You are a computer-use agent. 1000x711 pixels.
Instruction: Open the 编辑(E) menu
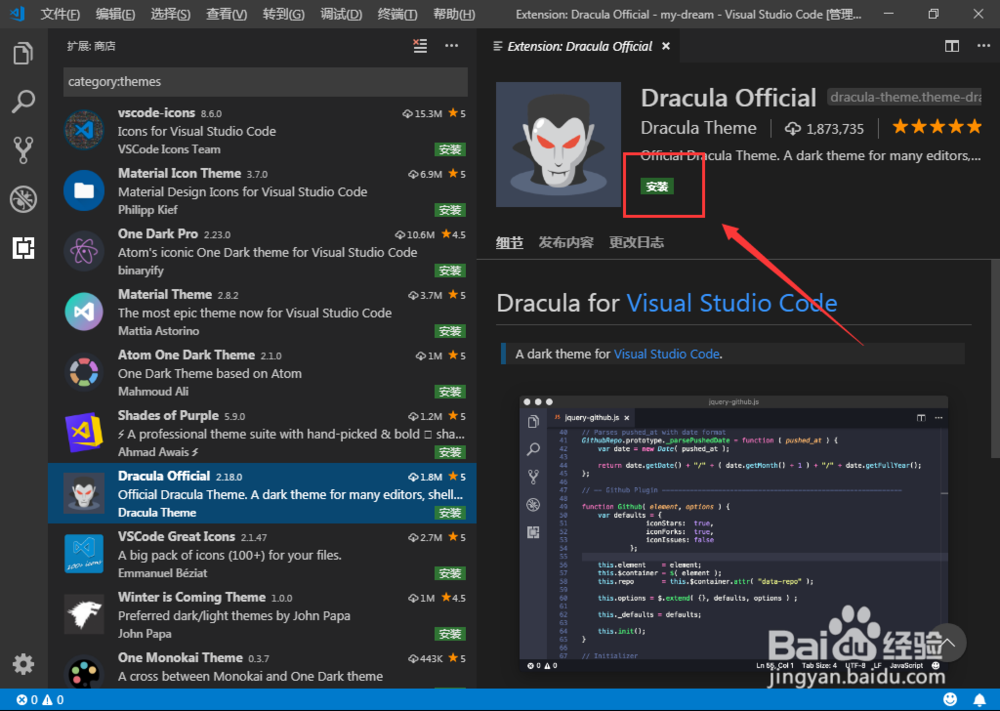[115, 14]
